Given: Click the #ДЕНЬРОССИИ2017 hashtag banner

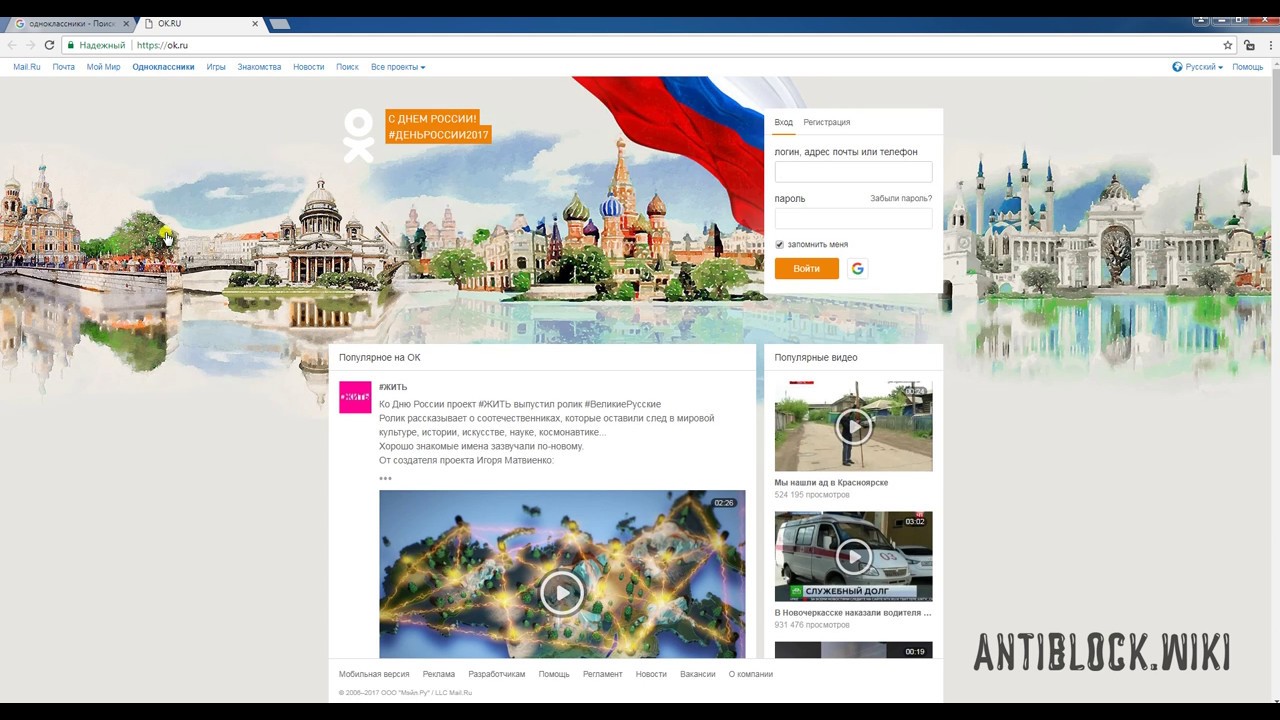Looking at the screenshot, I should (x=438, y=135).
